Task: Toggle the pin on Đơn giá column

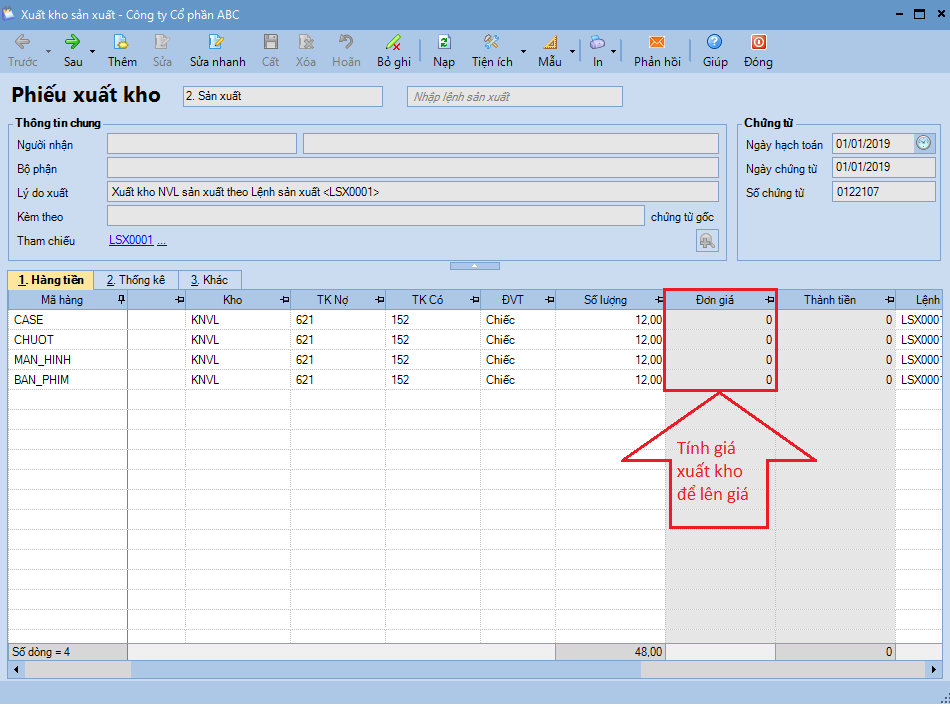Action: [x=770, y=300]
